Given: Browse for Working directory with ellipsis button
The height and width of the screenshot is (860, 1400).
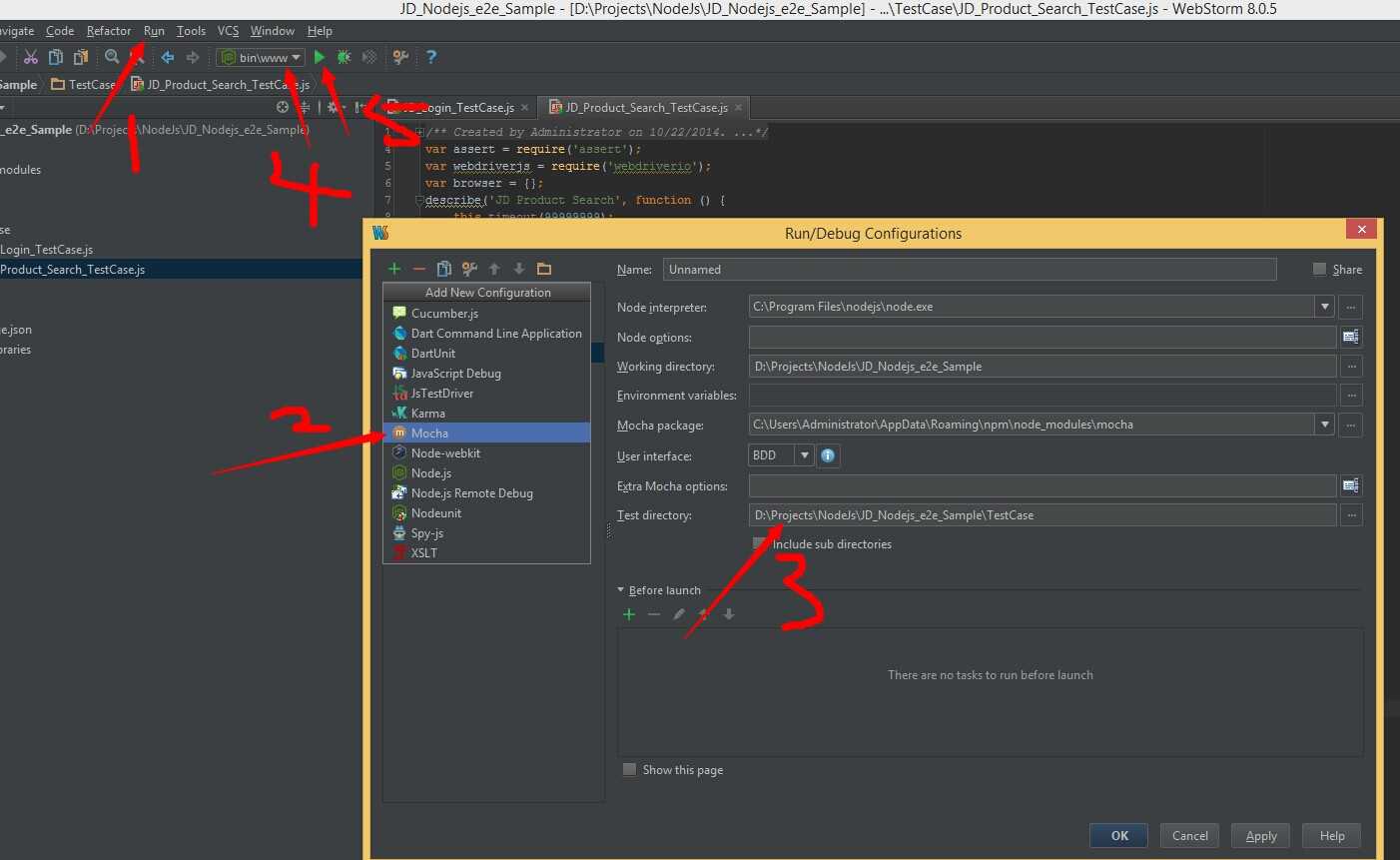Looking at the screenshot, I should [1351, 367].
